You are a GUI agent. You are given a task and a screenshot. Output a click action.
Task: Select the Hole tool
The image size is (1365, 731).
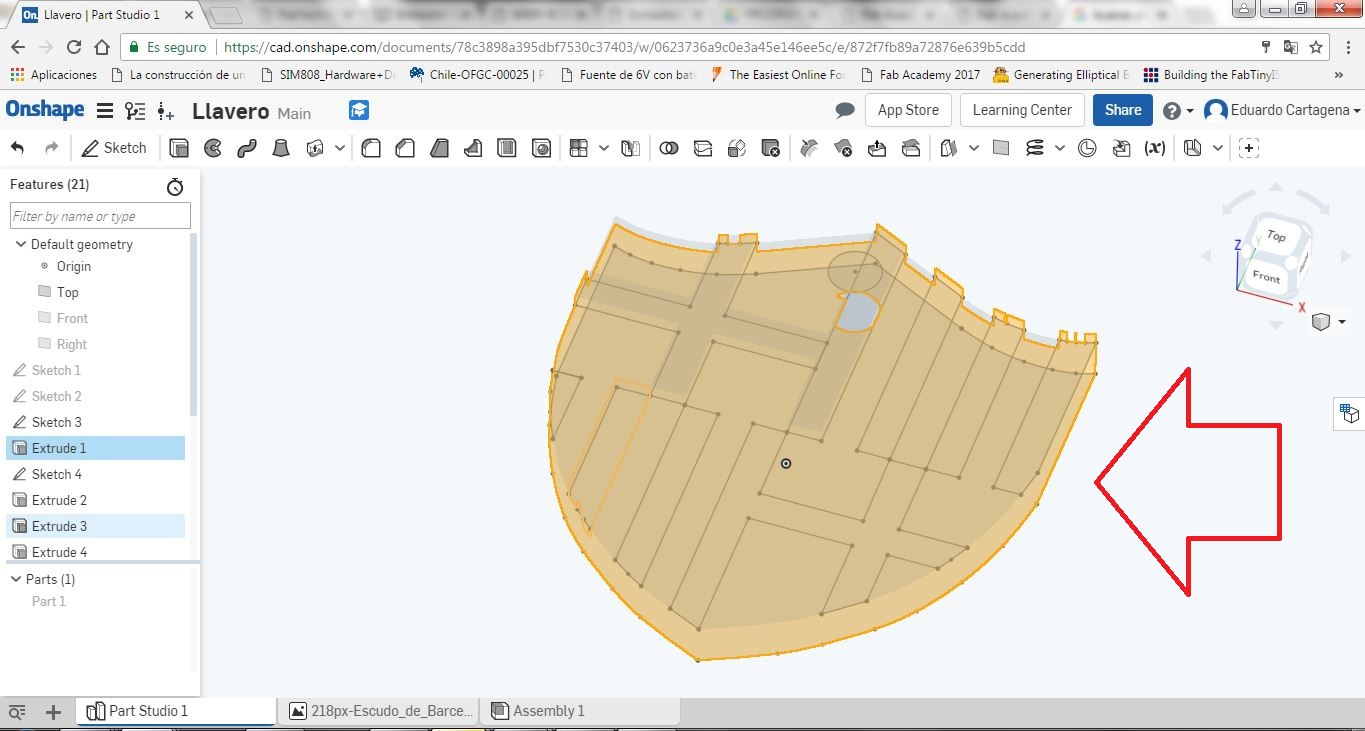click(x=541, y=148)
